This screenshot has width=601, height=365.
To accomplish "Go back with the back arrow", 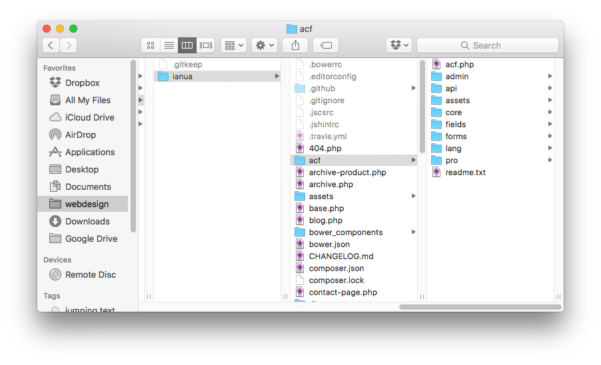I will pos(51,45).
